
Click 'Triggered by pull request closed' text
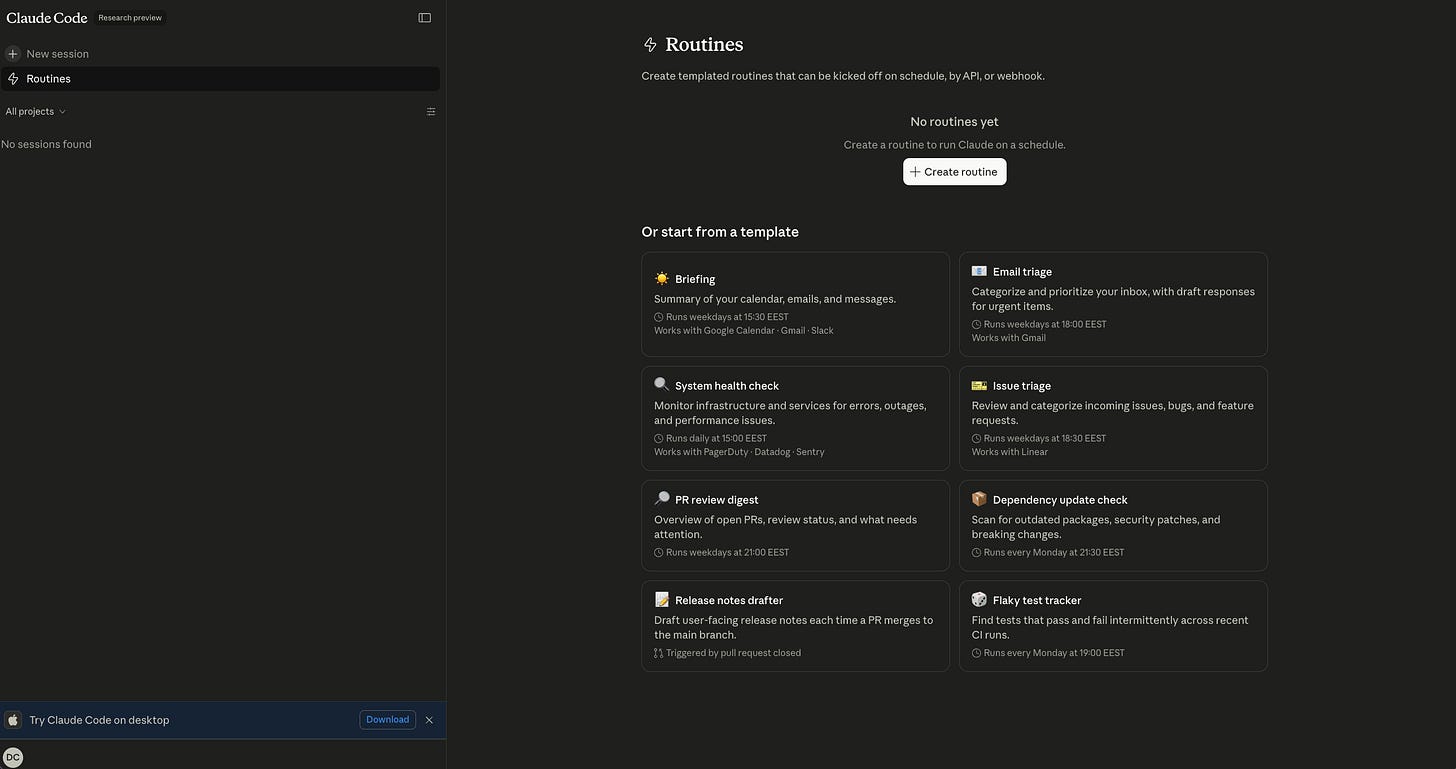(733, 653)
